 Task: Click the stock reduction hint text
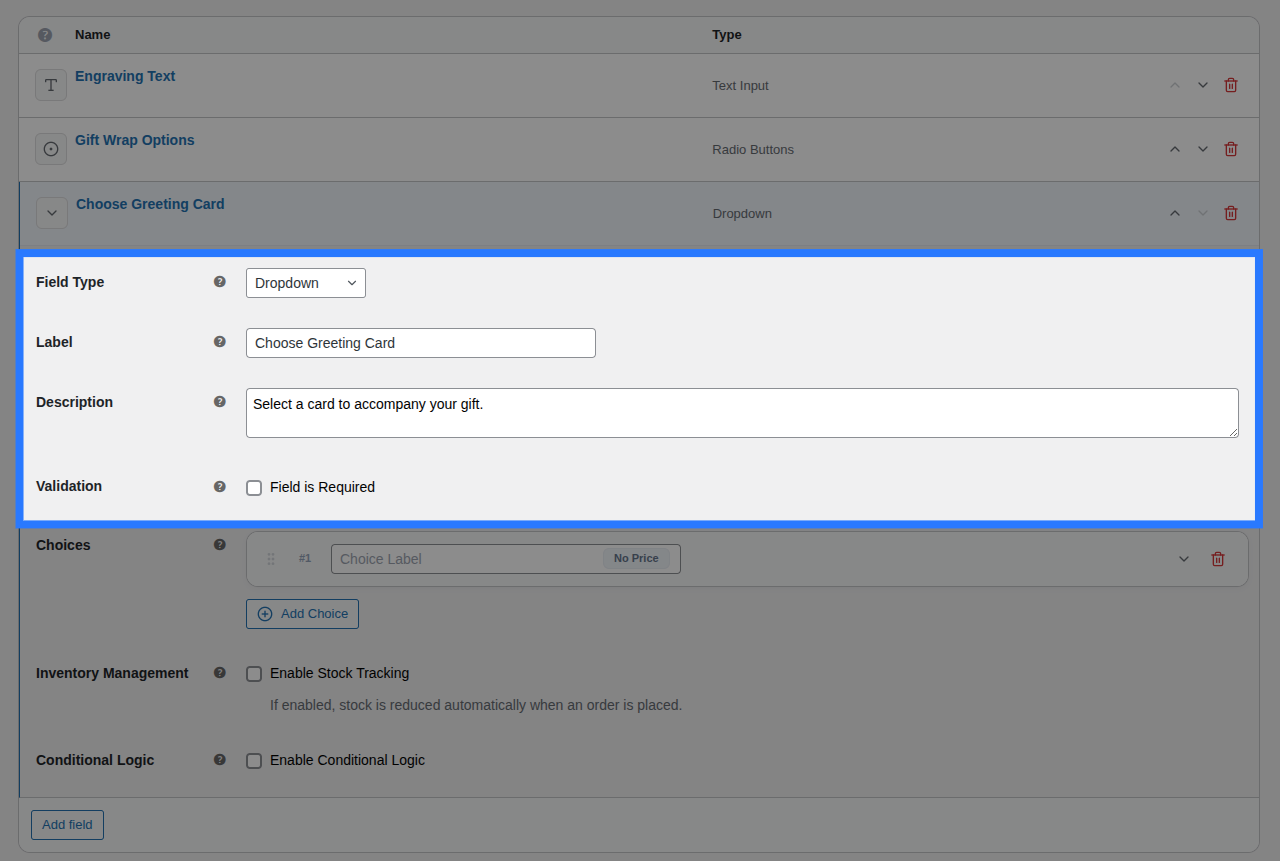point(476,705)
